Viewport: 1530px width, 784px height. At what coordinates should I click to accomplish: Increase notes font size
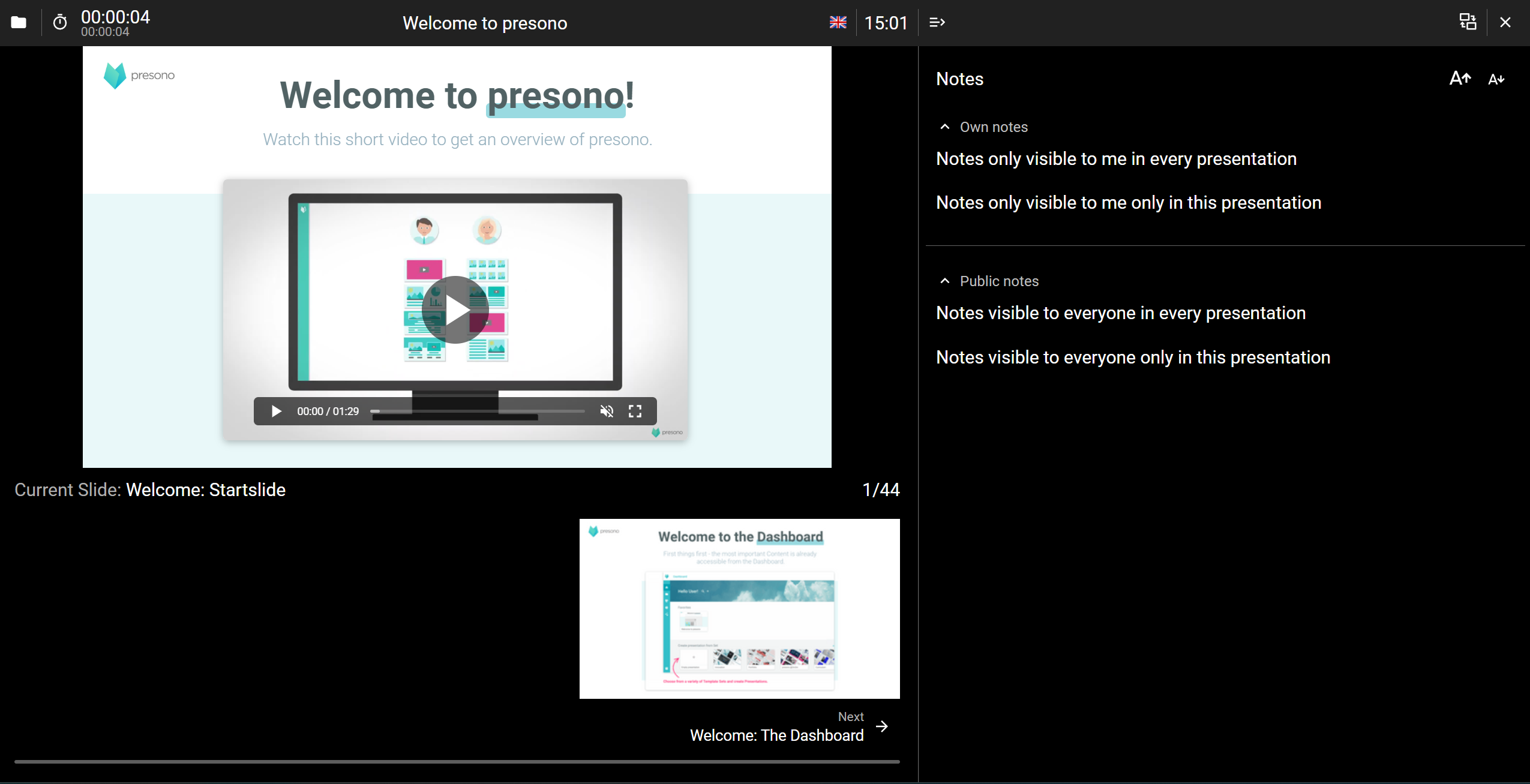[x=1460, y=79]
